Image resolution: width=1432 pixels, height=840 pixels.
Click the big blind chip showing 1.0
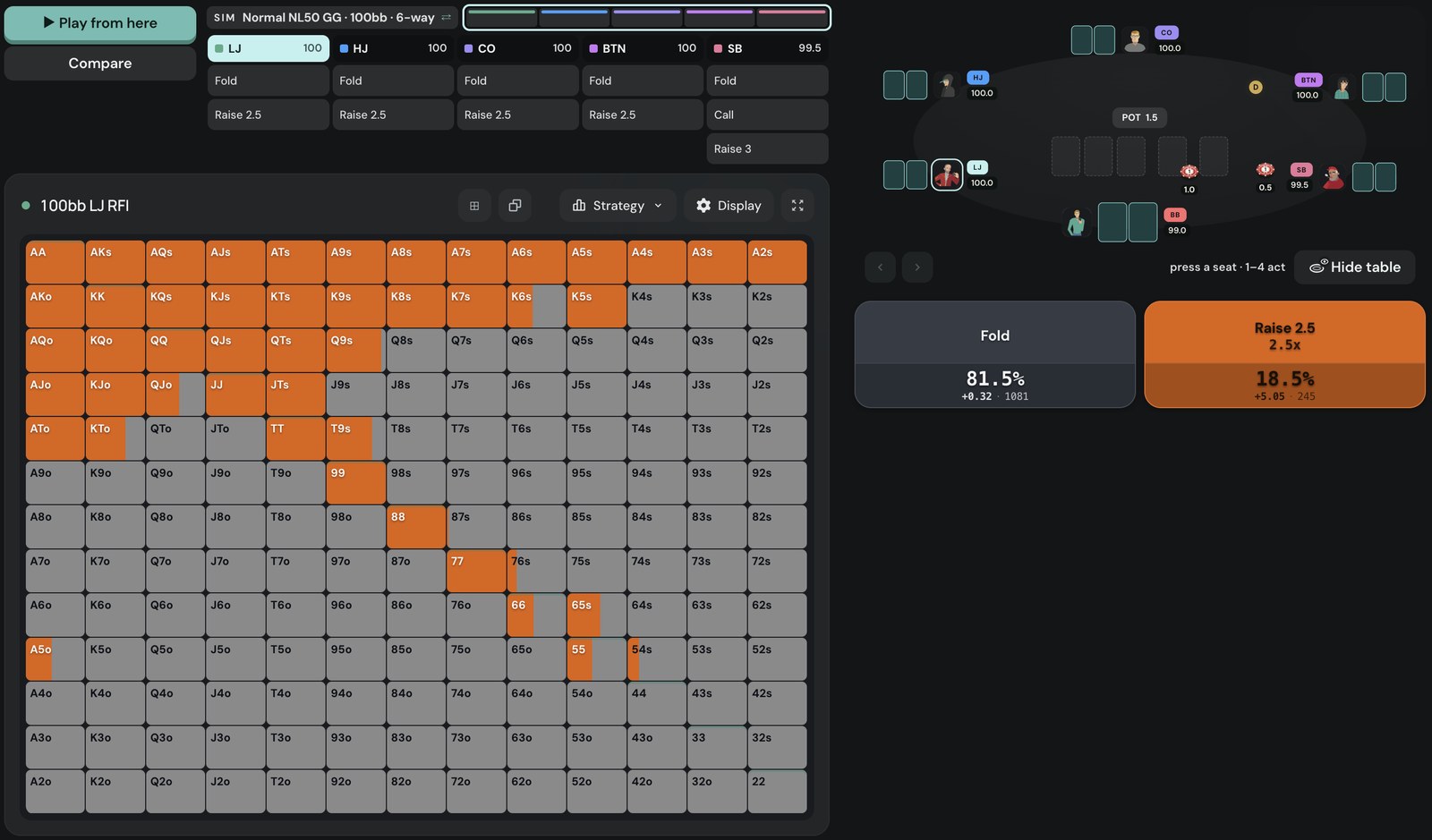pos(1189,171)
